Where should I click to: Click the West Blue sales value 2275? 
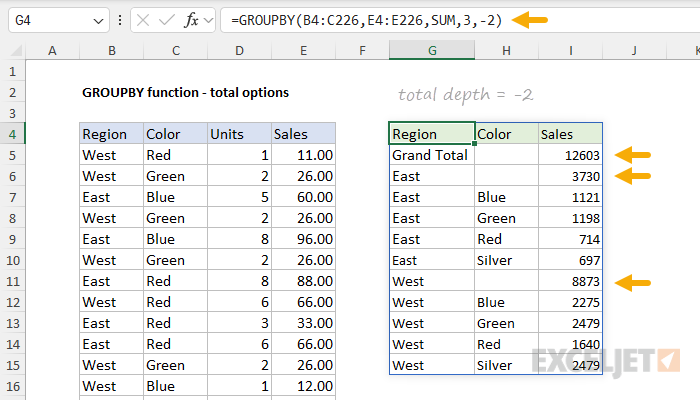571,302
